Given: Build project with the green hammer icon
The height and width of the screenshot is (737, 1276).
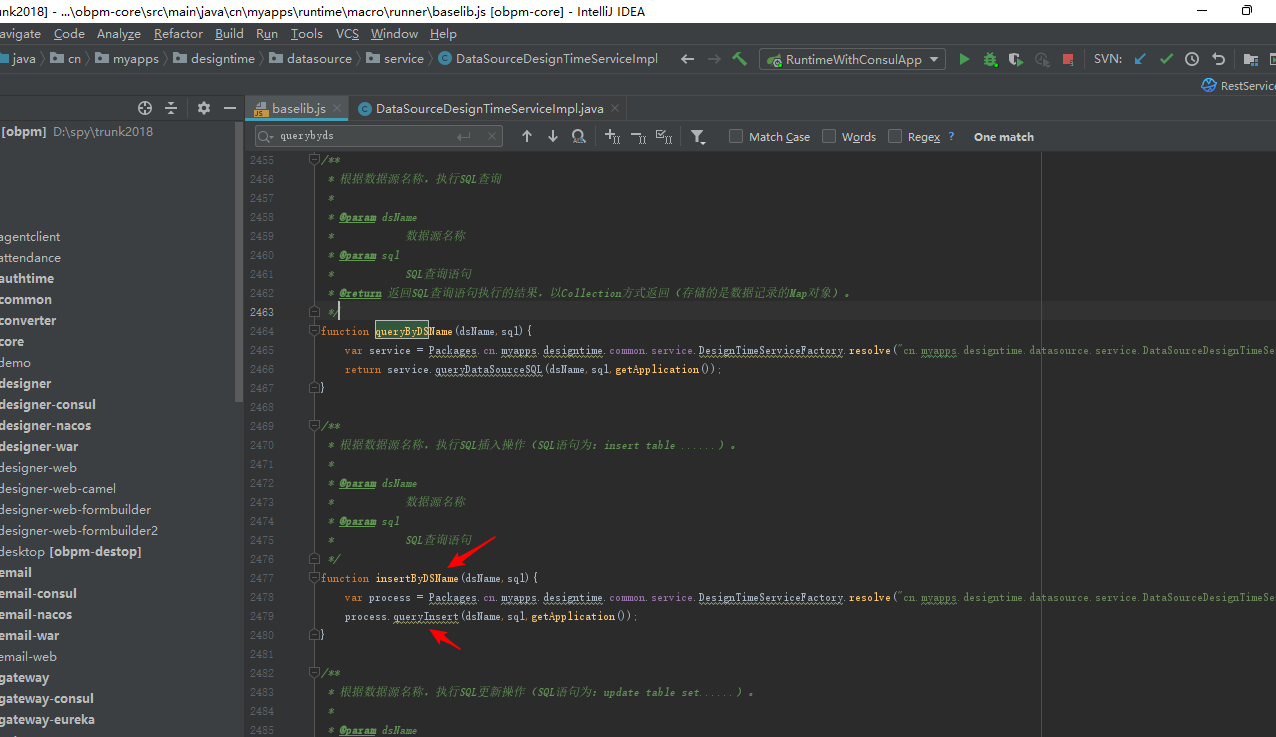Looking at the screenshot, I should (740, 59).
